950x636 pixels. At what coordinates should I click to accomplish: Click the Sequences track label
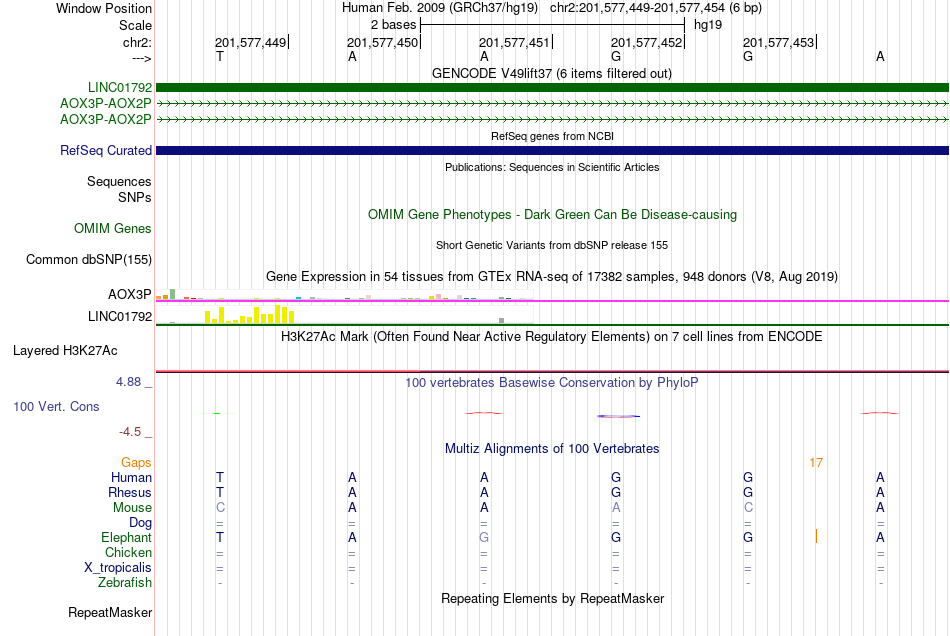pos(119,181)
